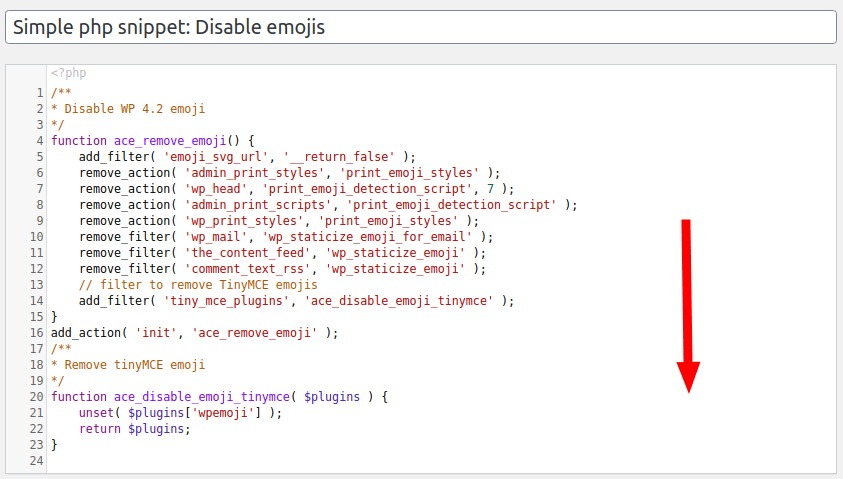843x479 pixels.
Task: Click line number 24 in the gutter
Action: 36,461
